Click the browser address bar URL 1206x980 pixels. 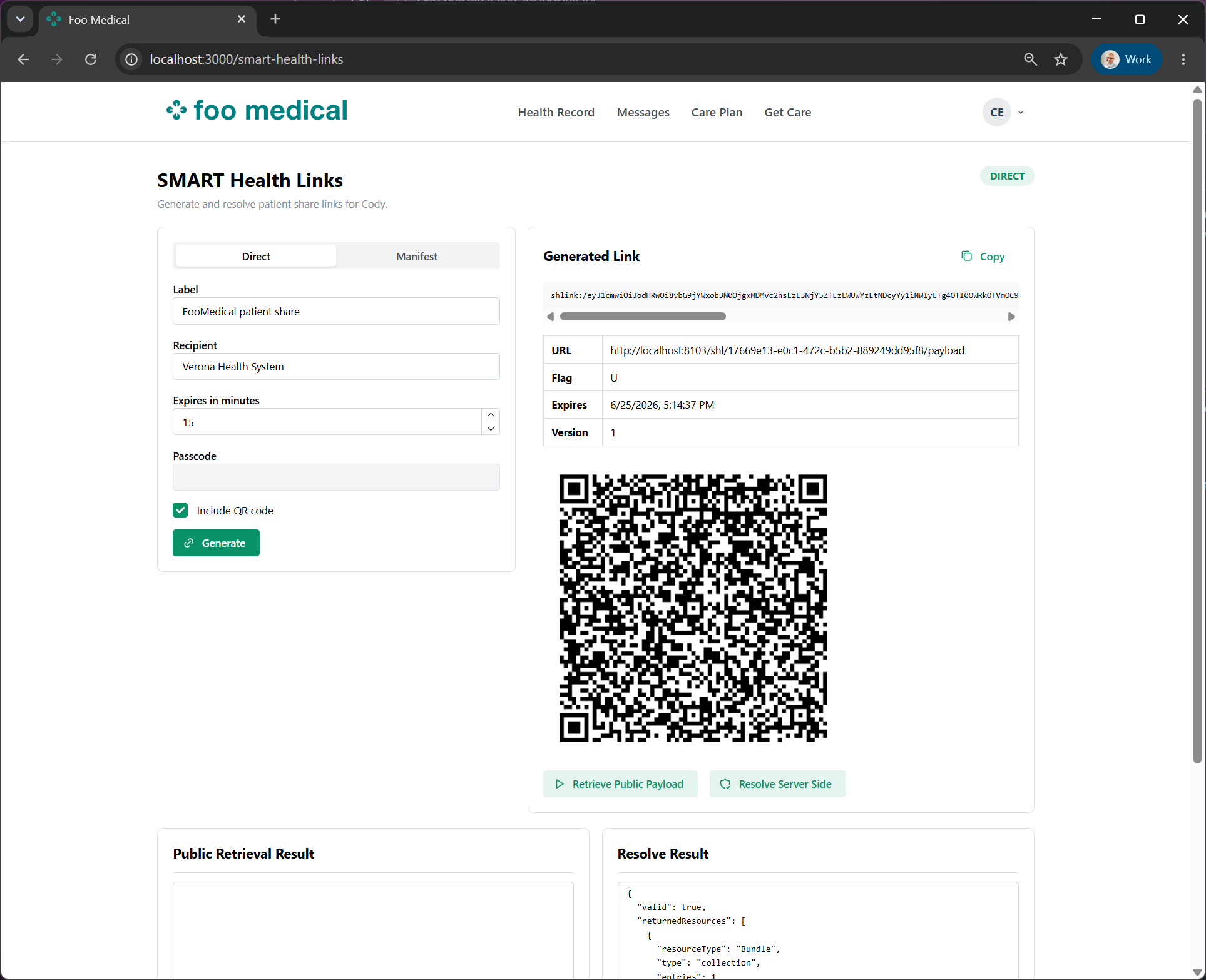coord(247,59)
